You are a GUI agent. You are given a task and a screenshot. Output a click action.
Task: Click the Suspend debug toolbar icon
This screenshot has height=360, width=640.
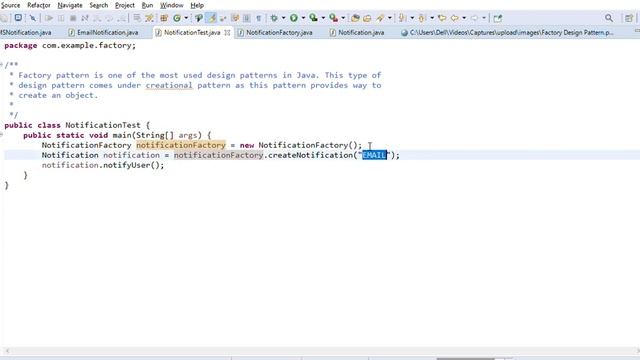pos(61,18)
